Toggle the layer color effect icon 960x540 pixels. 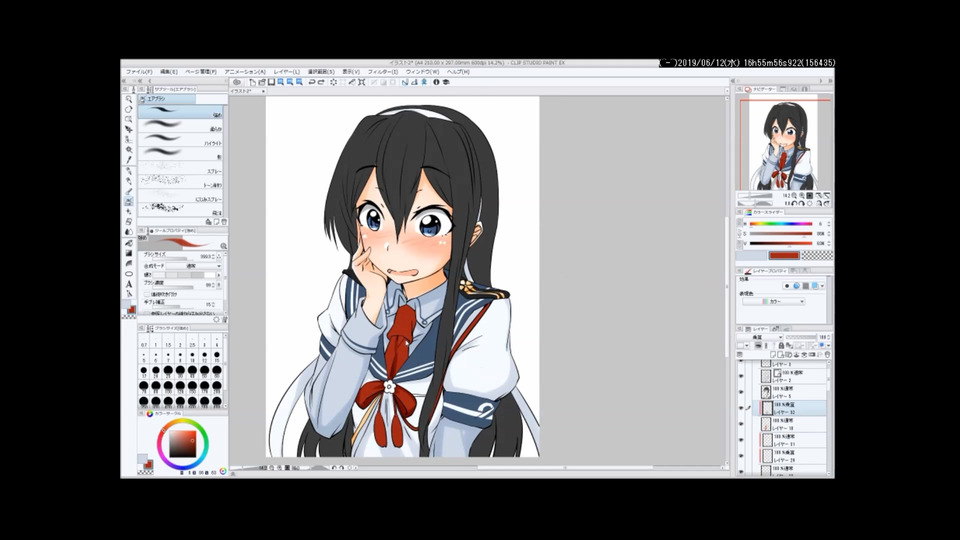click(815, 286)
